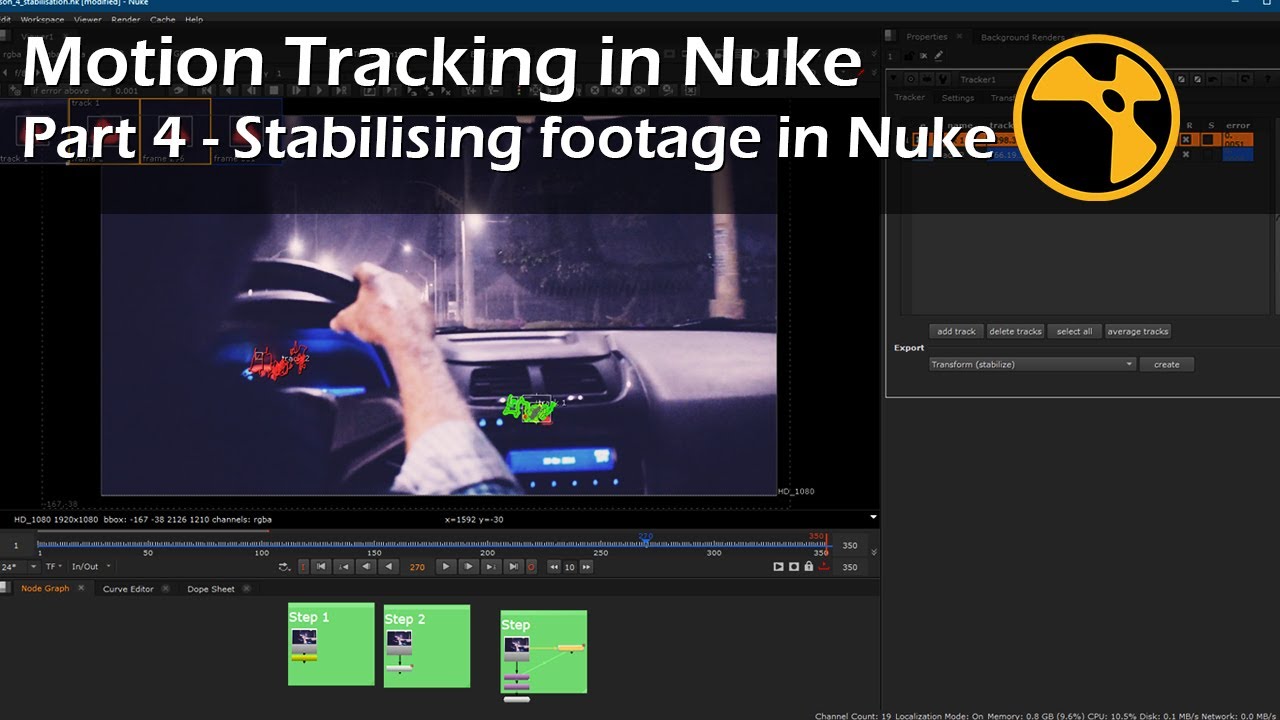The image size is (1280, 720).
Task: Click the delete tracks button
Action: (1015, 331)
